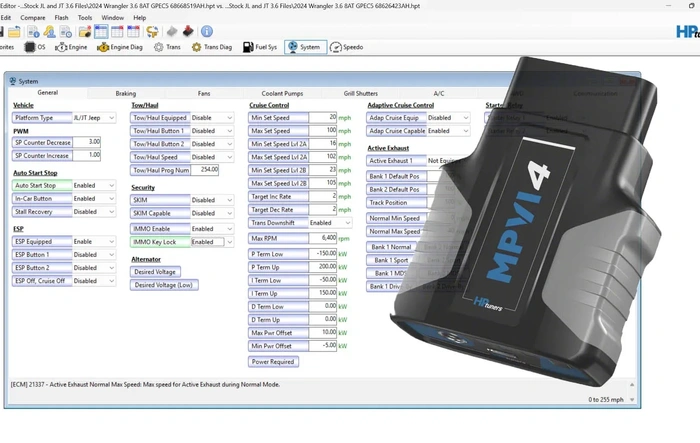
Task: Open the Help menu
Action: 139,18
